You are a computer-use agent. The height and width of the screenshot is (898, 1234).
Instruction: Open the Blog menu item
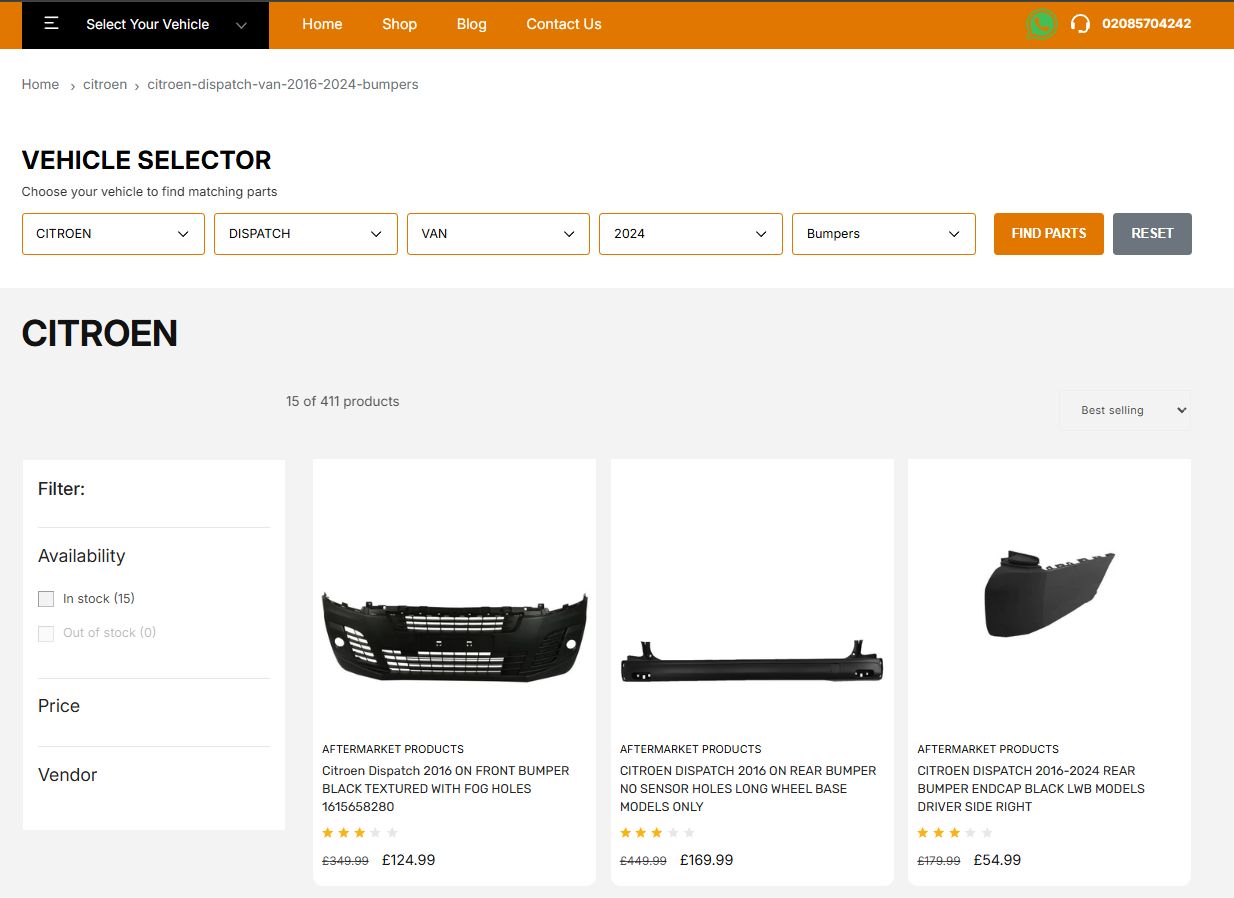click(471, 24)
